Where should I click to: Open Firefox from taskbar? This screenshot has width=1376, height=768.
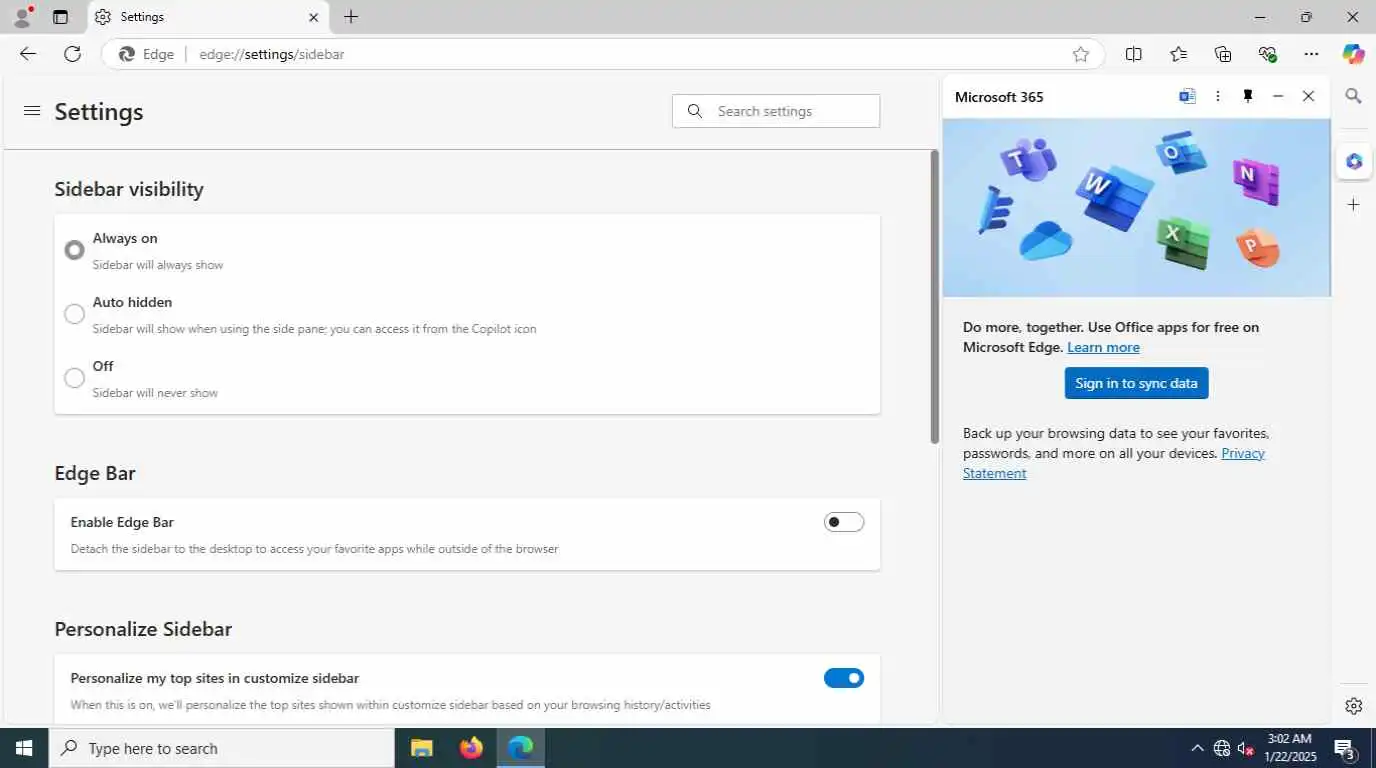tap(471, 748)
